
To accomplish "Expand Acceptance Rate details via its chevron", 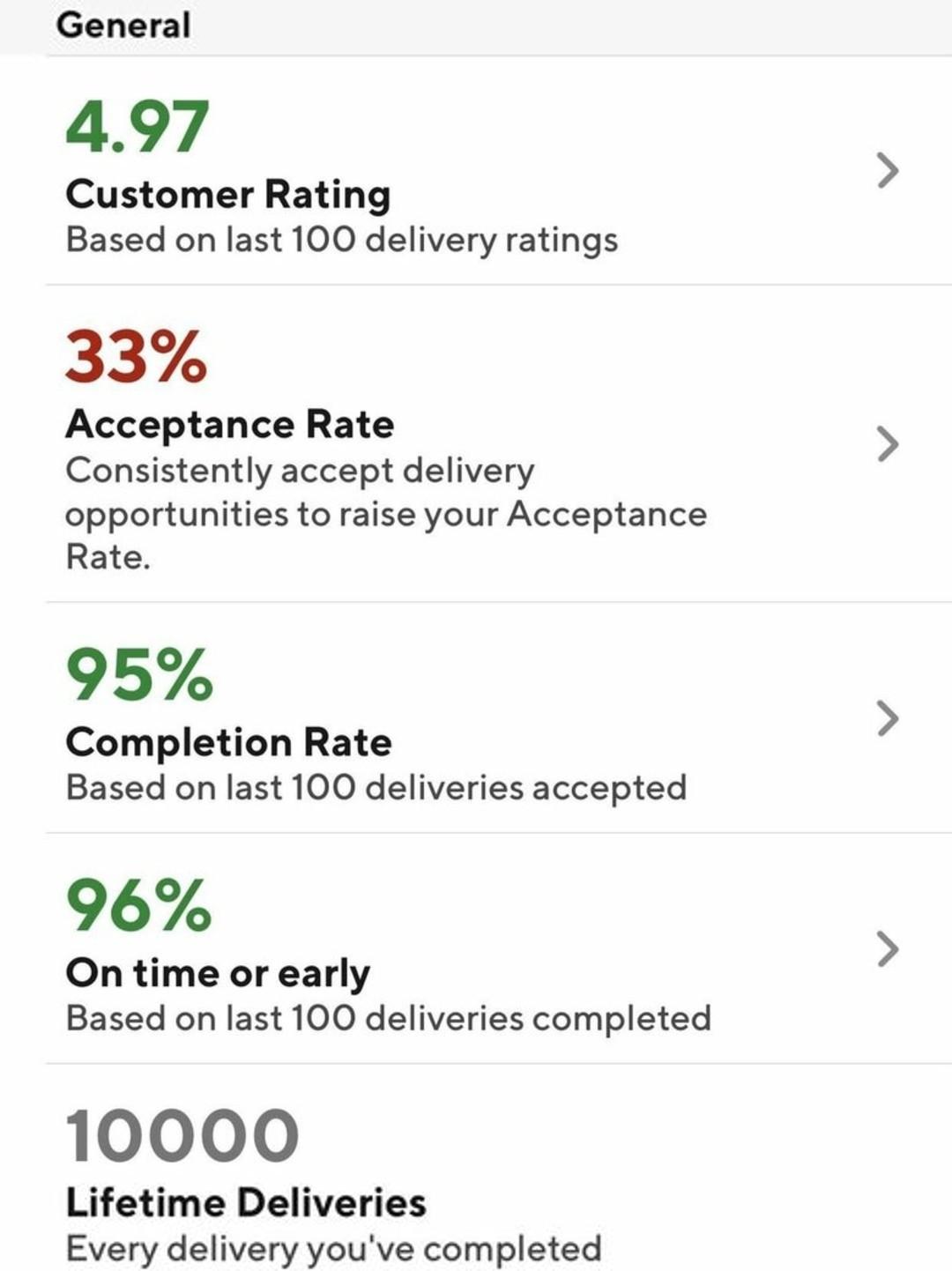I will [x=888, y=444].
